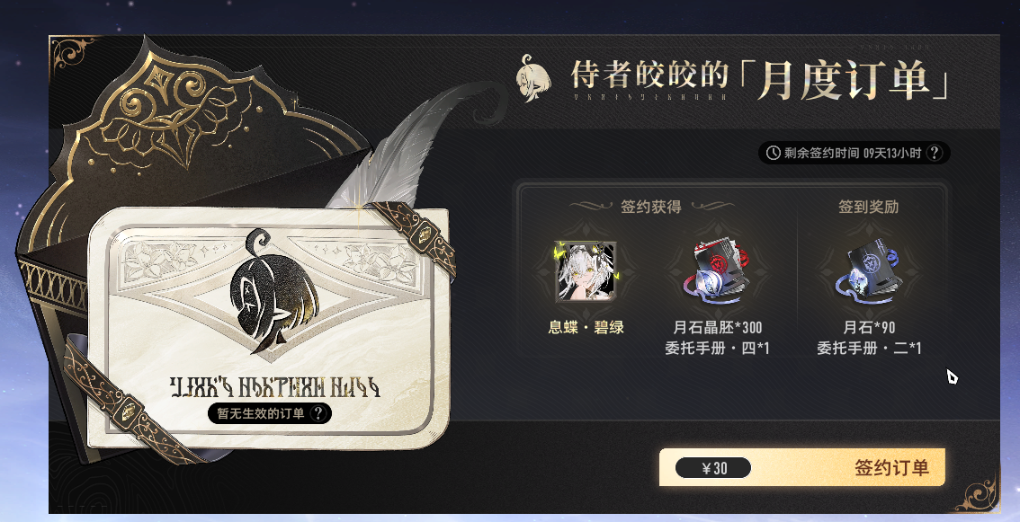The height and width of the screenshot is (522, 1020).
Task: Click the 息蝶·碧绿 item name label
Action: point(586,327)
